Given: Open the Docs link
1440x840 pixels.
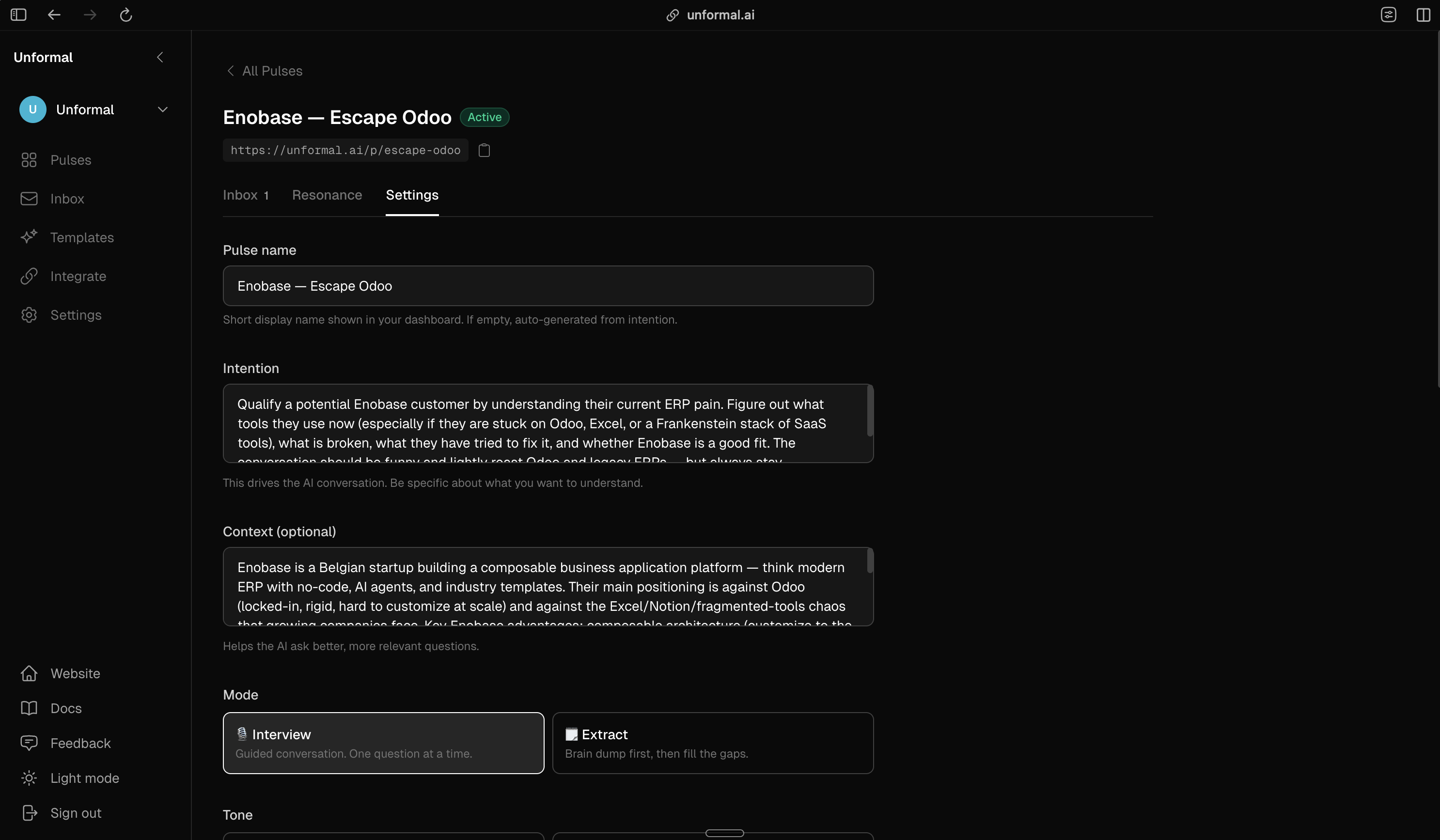Looking at the screenshot, I should (66, 709).
